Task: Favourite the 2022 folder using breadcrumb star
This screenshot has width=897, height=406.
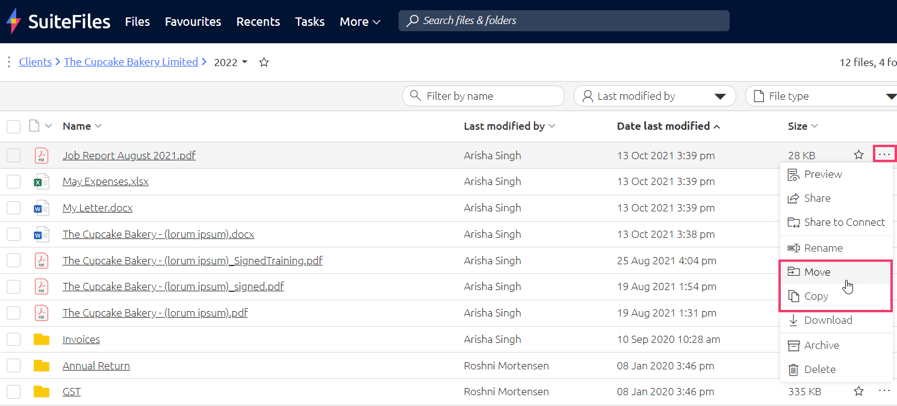Action: pyautogui.click(x=264, y=62)
